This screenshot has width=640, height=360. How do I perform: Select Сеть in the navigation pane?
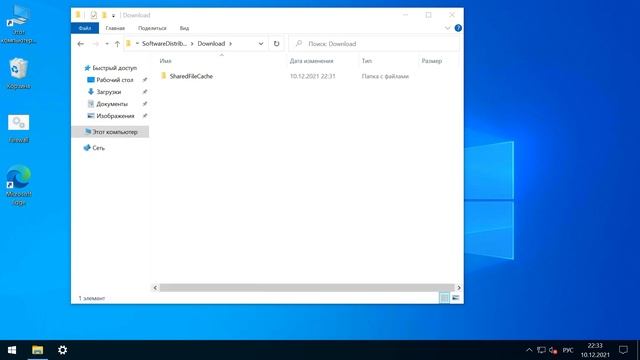[x=98, y=148]
